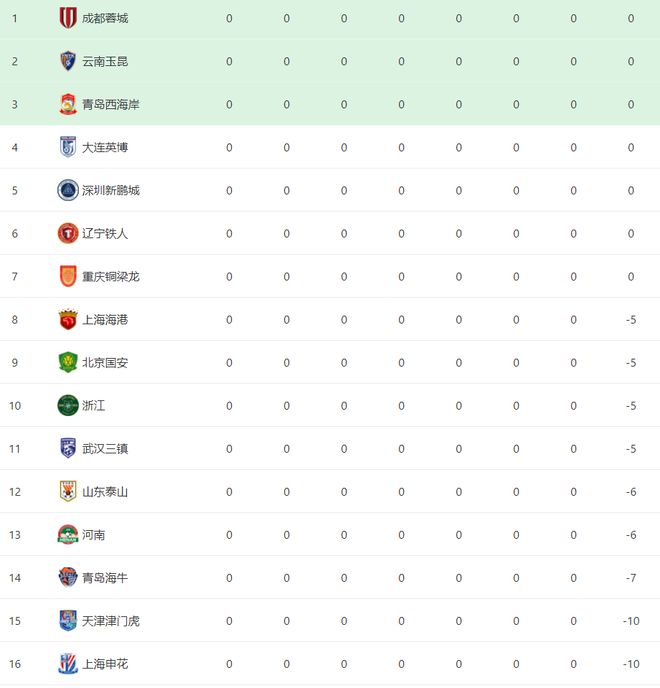Open the 上海申花 team name link
Image resolution: width=660 pixels, height=688 pixels.
coord(105,664)
